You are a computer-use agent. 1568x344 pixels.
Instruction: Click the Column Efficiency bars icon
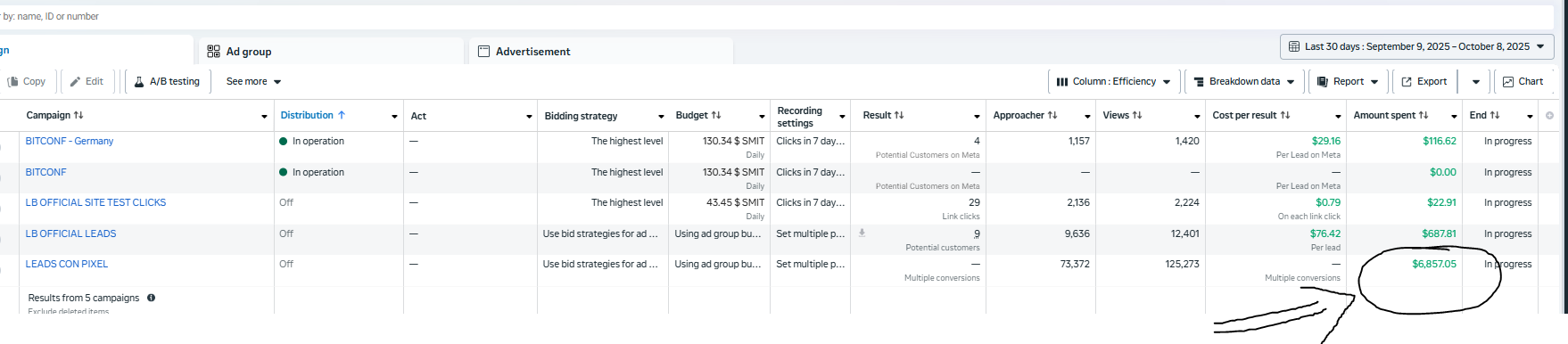(1062, 81)
